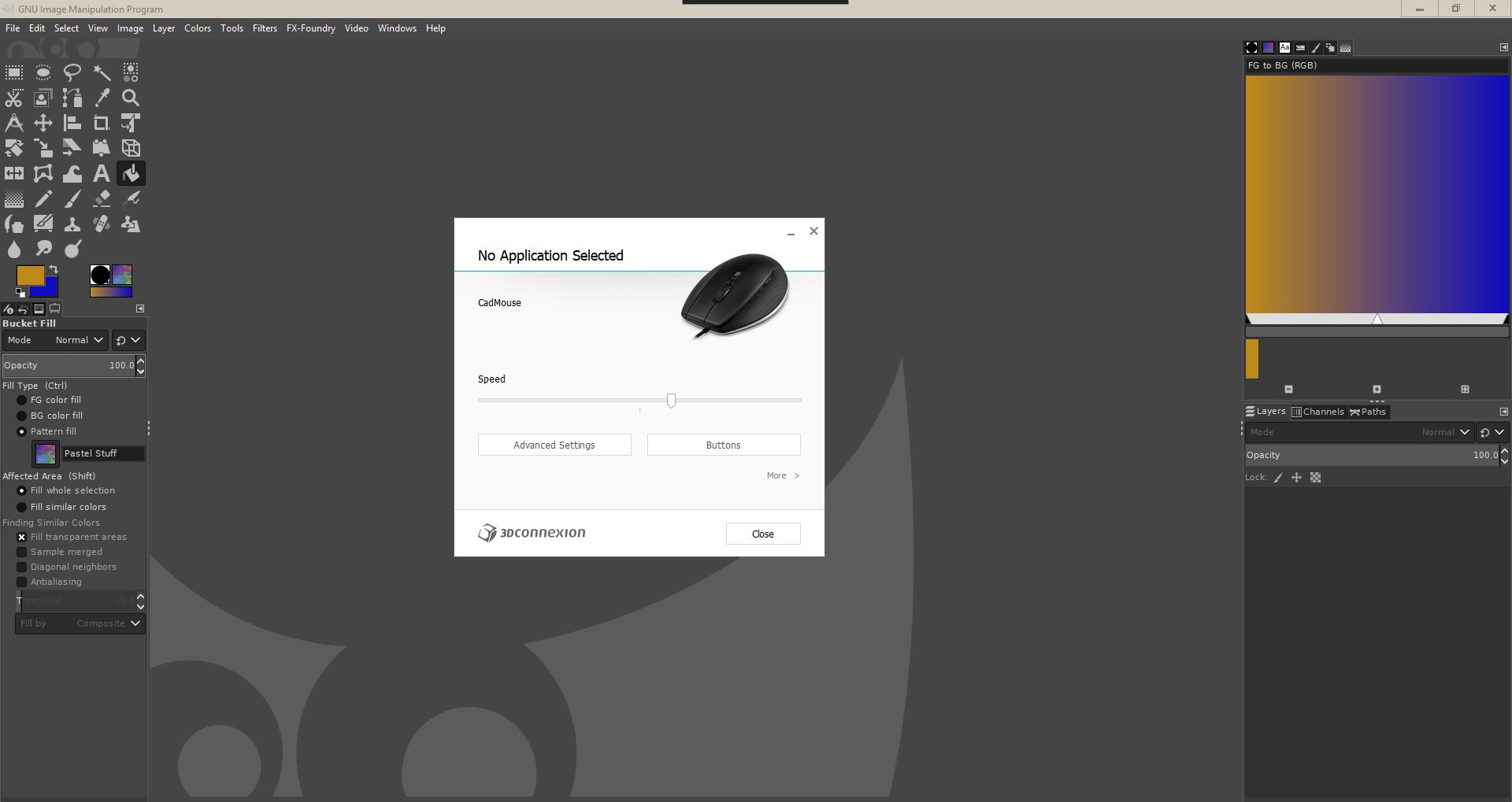Choose the Fuzzy Select magic wand tool
The height and width of the screenshot is (802, 1512).
point(102,72)
